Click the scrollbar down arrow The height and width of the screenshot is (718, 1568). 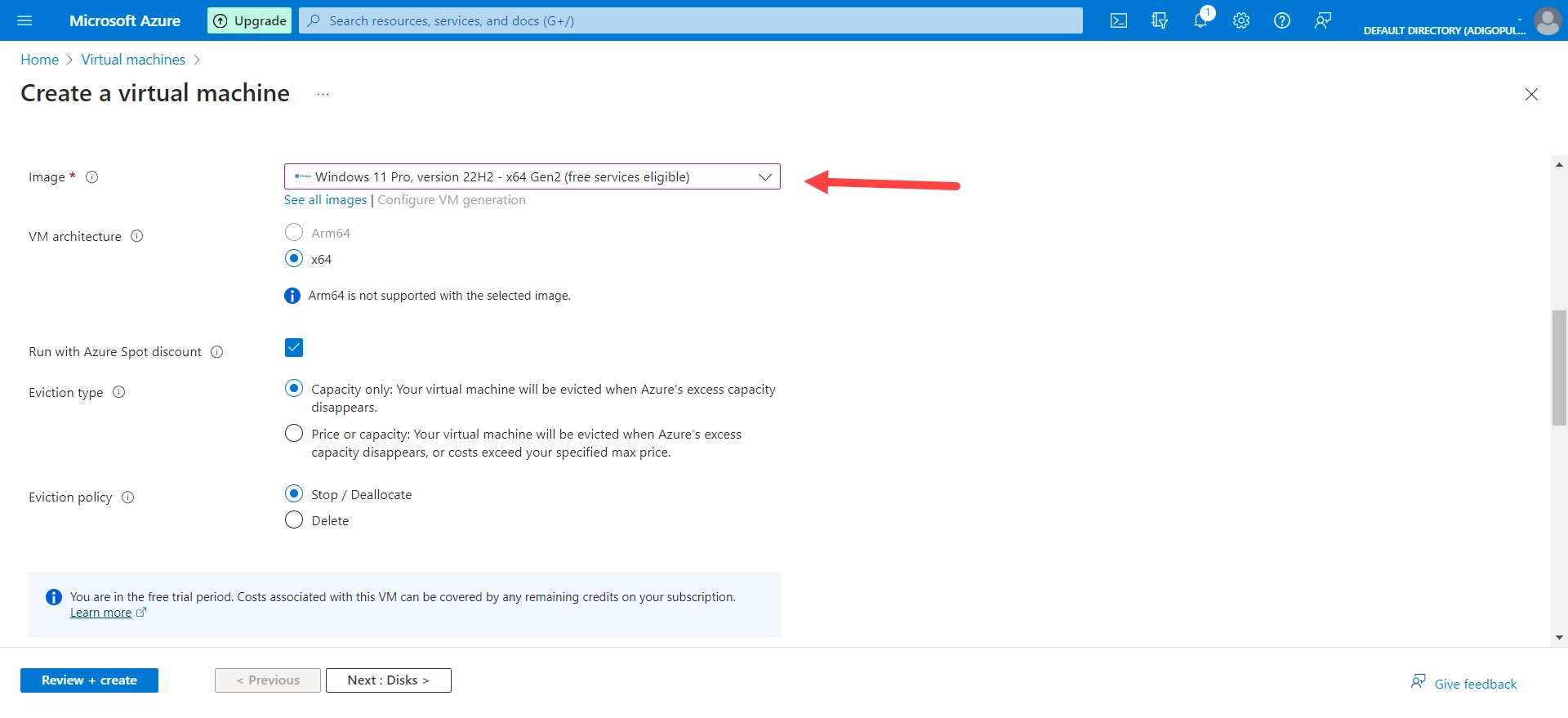click(x=1559, y=637)
